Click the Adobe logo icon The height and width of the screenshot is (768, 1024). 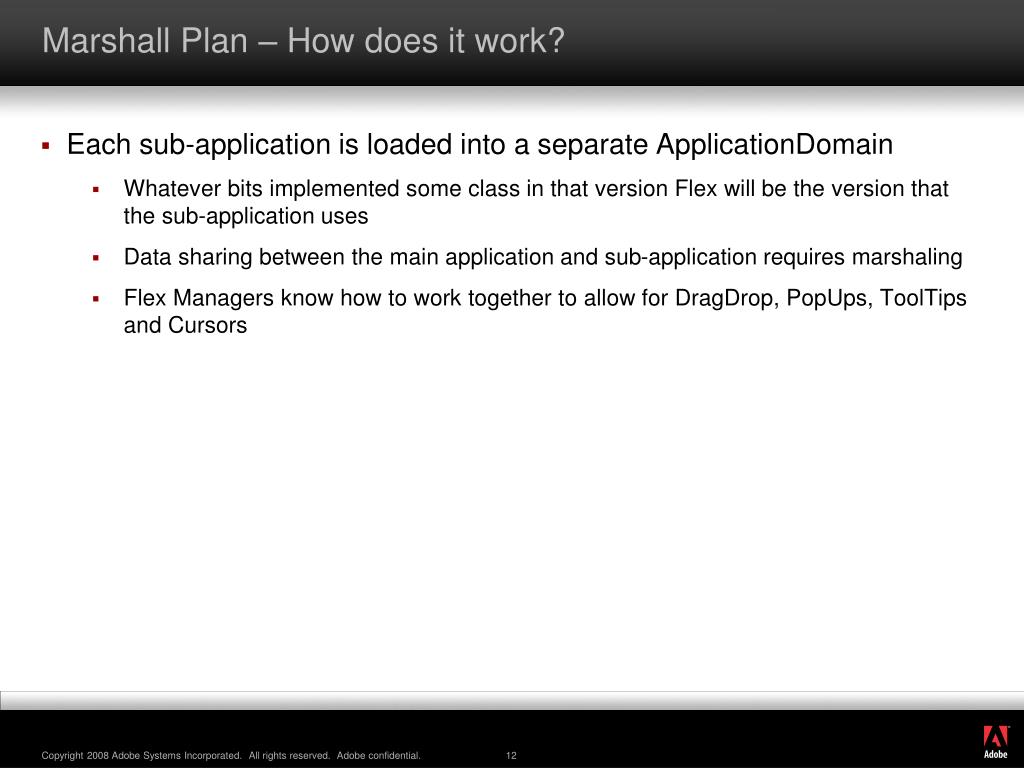(995, 742)
